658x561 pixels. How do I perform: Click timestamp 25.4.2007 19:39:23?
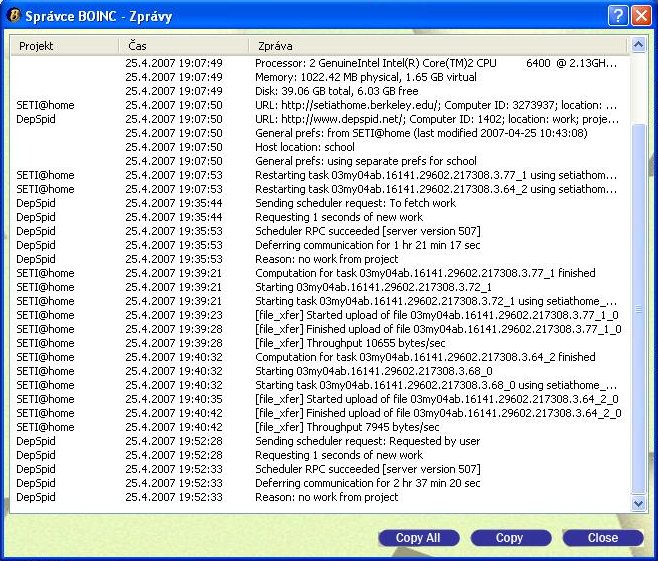(x=174, y=315)
